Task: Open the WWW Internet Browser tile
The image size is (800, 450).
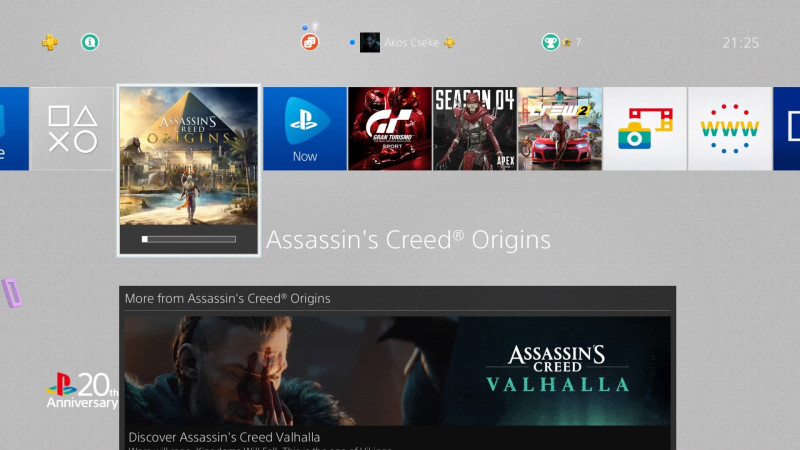Action: [x=730, y=129]
